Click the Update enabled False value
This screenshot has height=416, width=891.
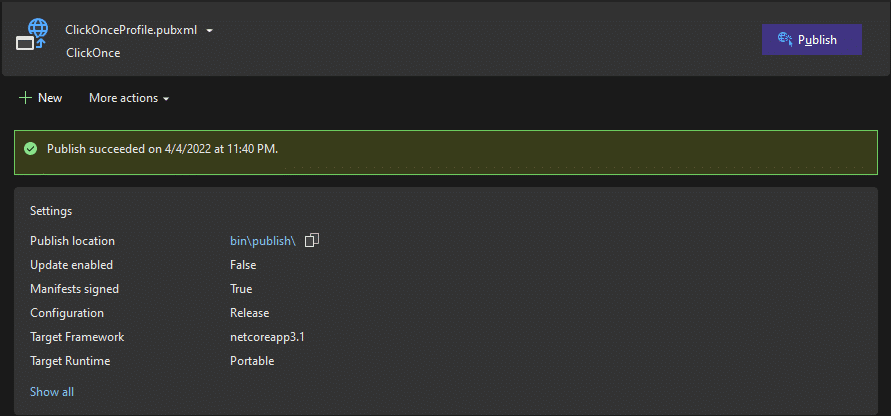[x=243, y=265]
